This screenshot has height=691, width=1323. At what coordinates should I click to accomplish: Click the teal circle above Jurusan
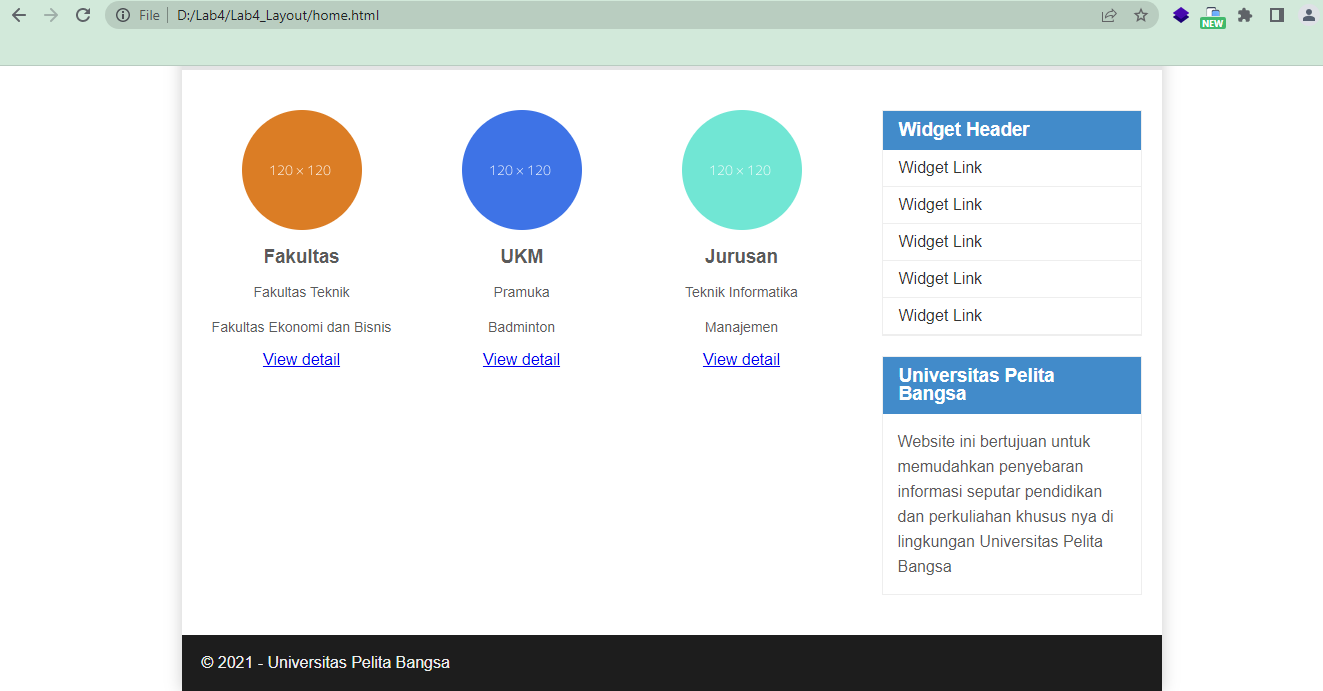pos(741,170)
